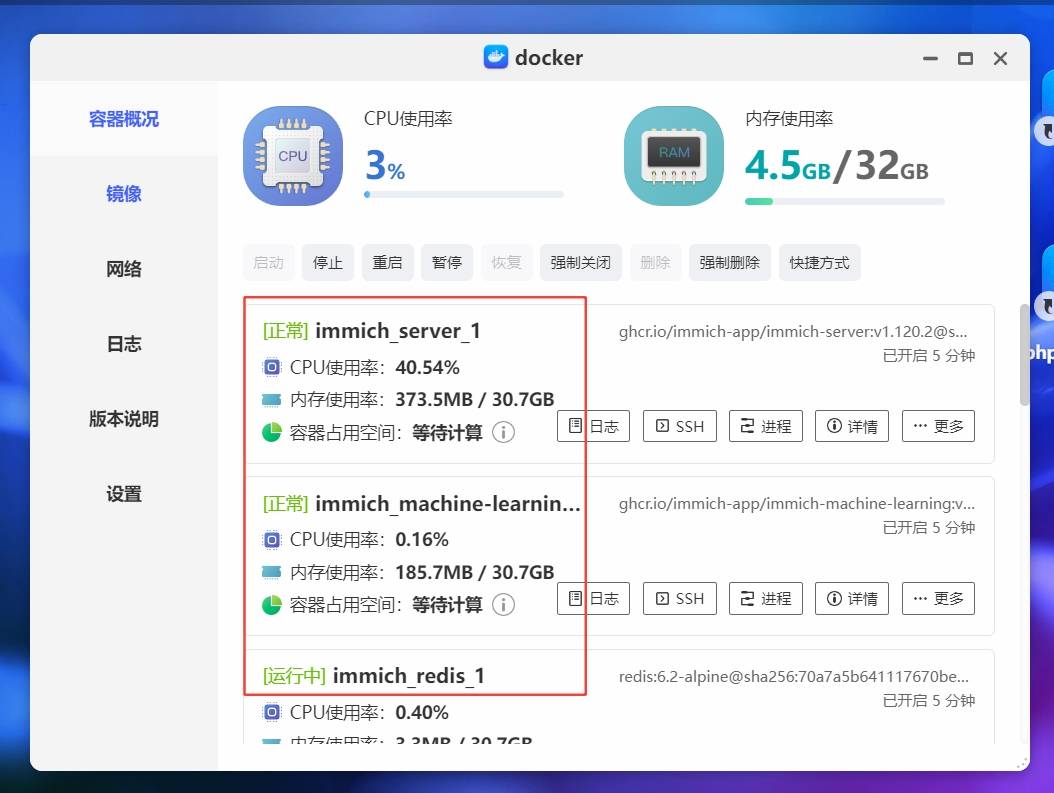Click the CPU使用率 progress bar
The image size is (1054, 793).
pos(464,194)
